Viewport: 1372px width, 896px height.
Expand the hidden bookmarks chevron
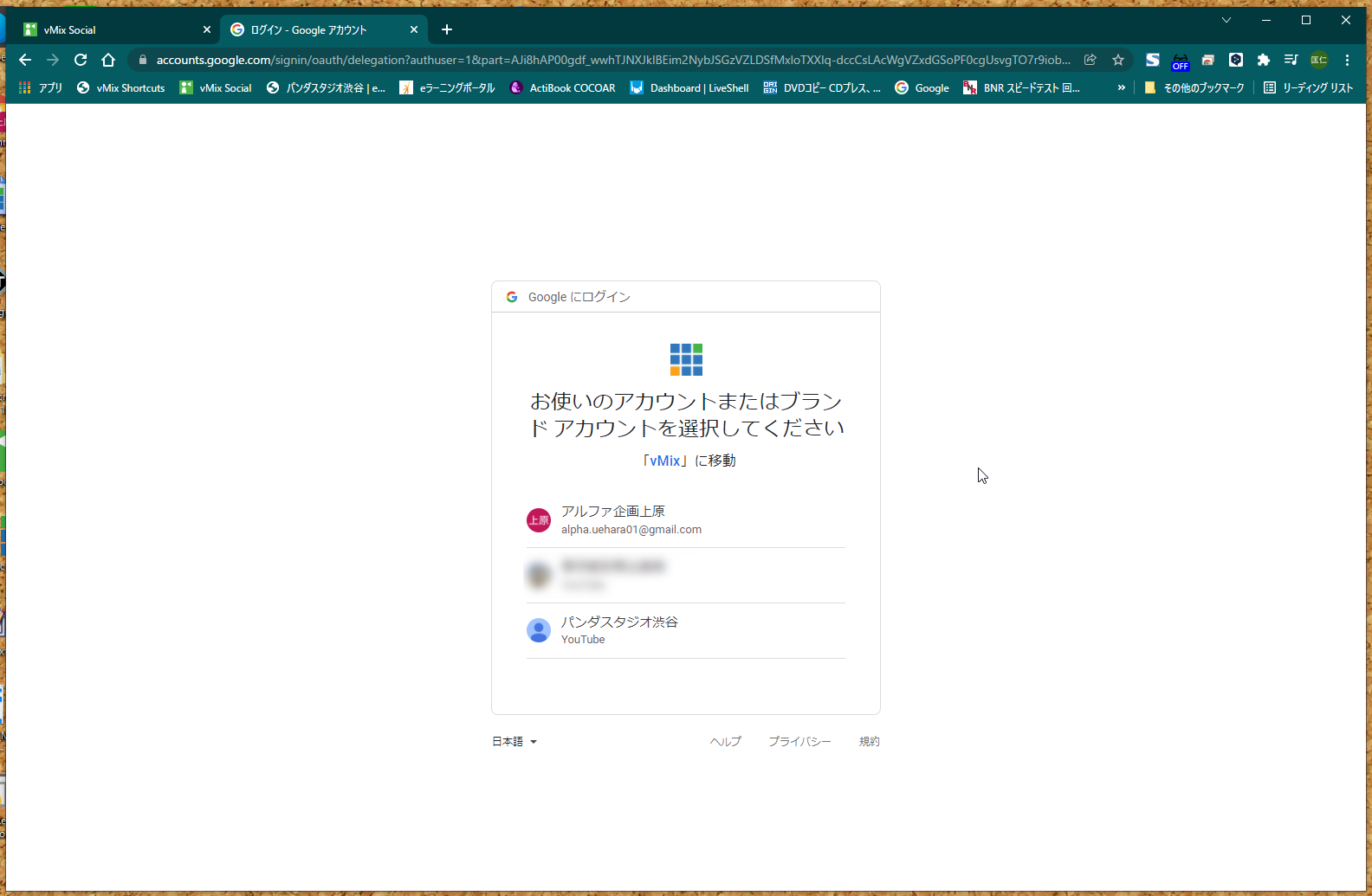tap(1122, 87)
